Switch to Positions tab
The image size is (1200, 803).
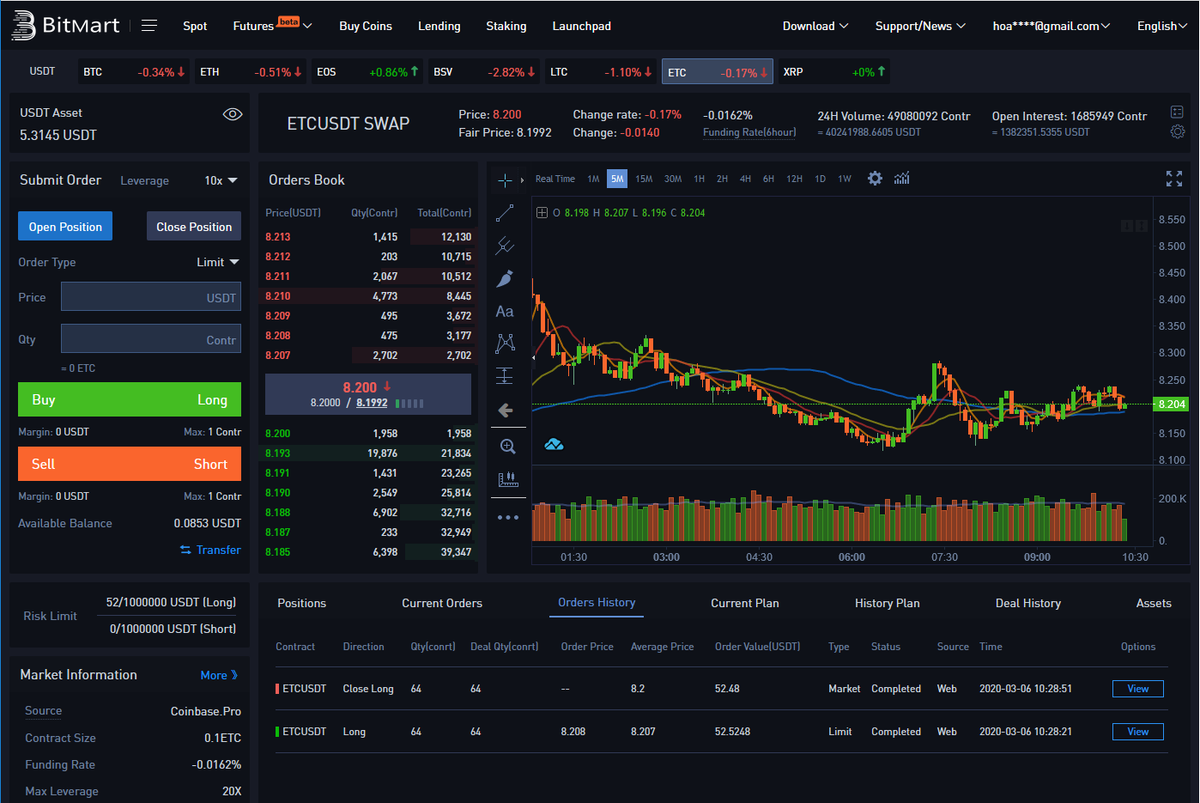point(302,603)
